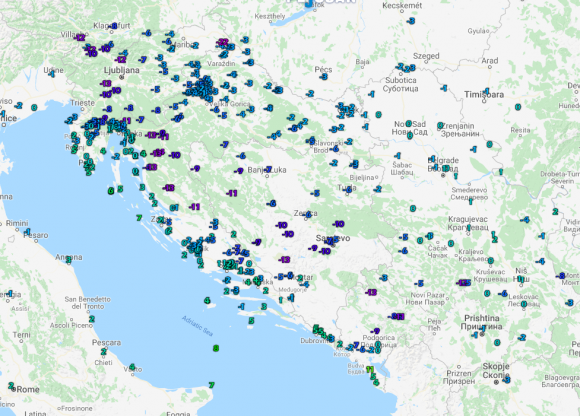580x416 pixels.
Task: Select the Banja Luka label
Action: (x=267, y=170)
